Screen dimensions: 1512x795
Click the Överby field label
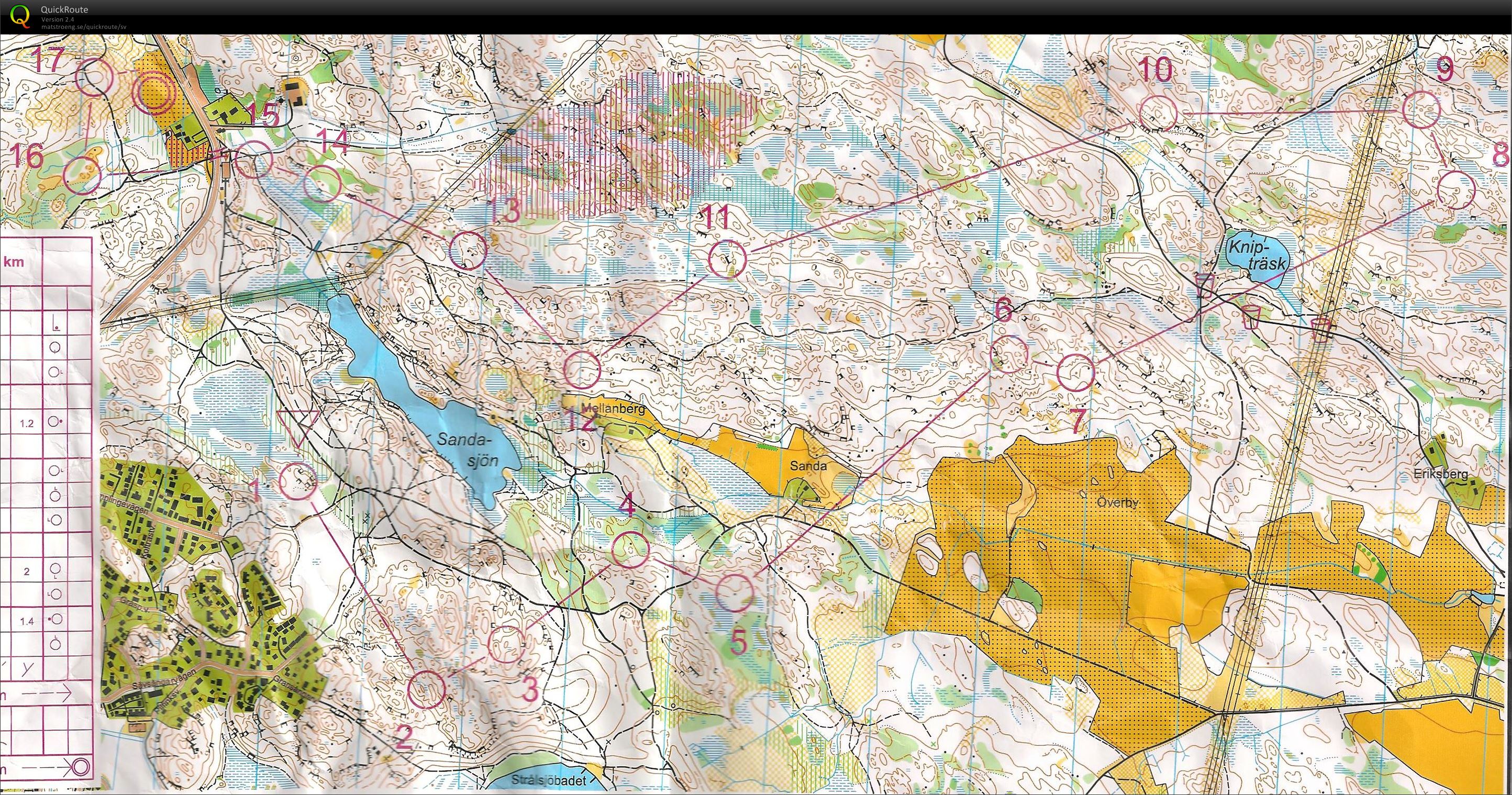pos(1117,503)
